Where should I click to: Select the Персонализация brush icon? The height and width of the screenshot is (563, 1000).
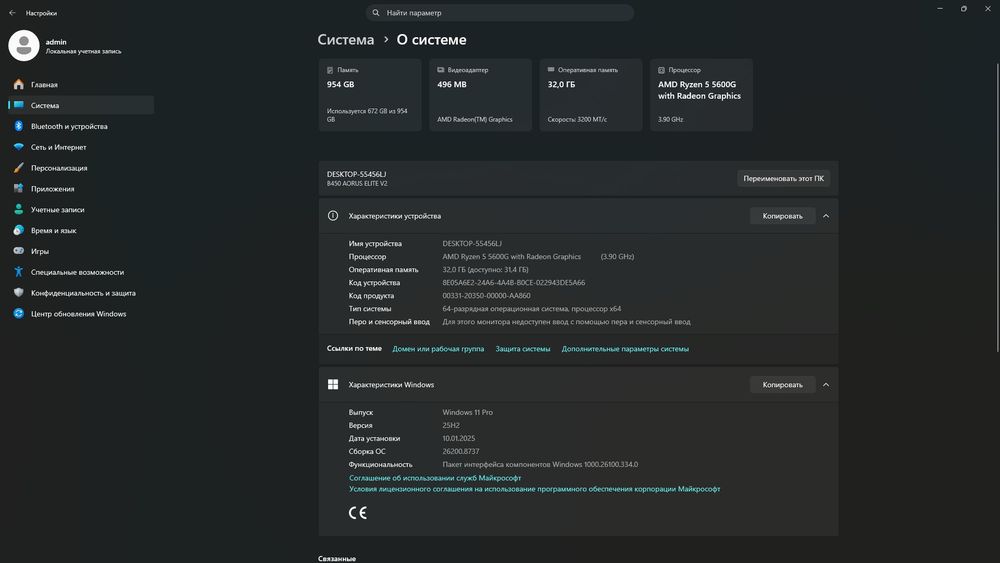(x=18, y=168)
